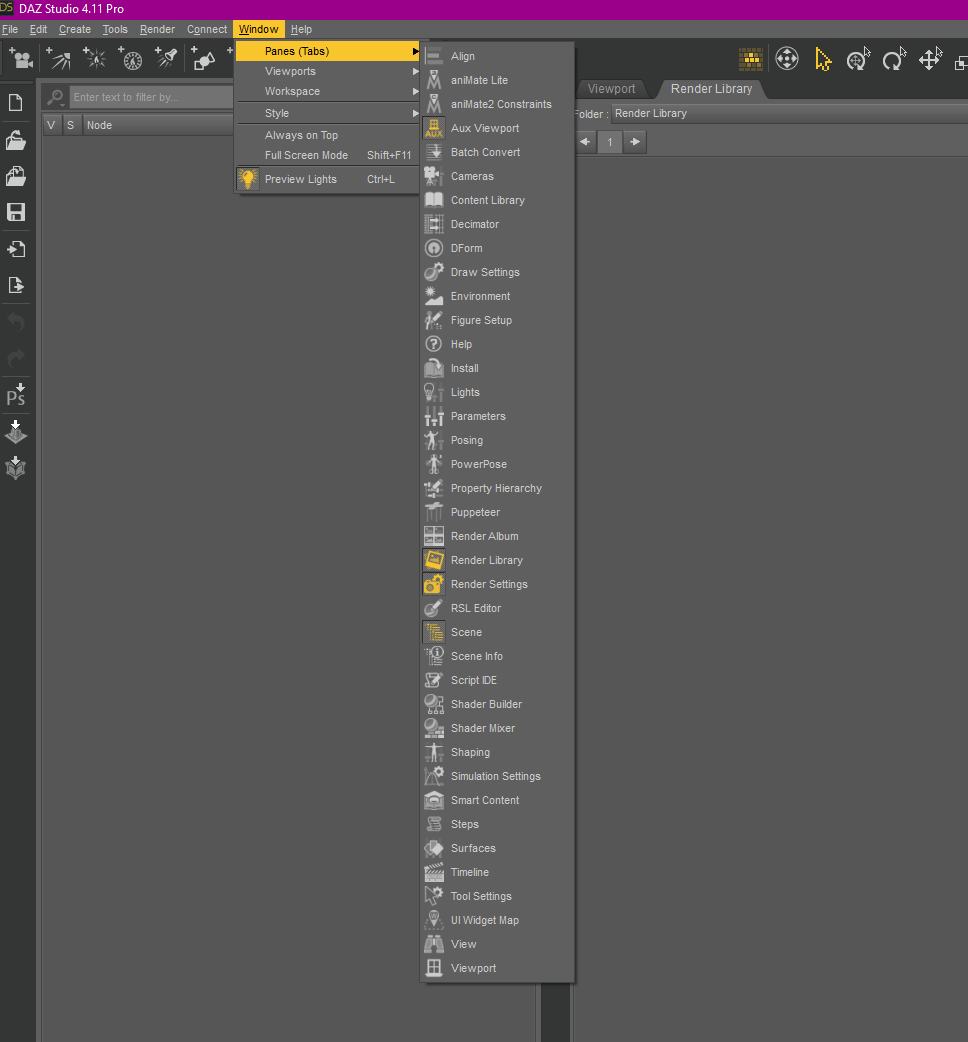Screen dimensions: 968x1042
Task: Select the yellow Node Selection arrow tool
Action: coord(823,59)
